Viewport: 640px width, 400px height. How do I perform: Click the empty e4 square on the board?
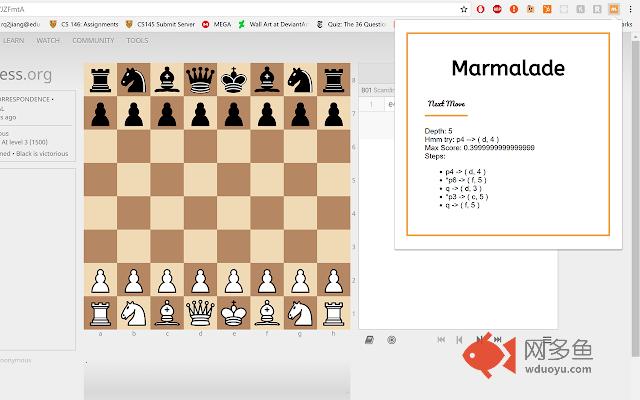pyautogui.click(x=233, y=213)
